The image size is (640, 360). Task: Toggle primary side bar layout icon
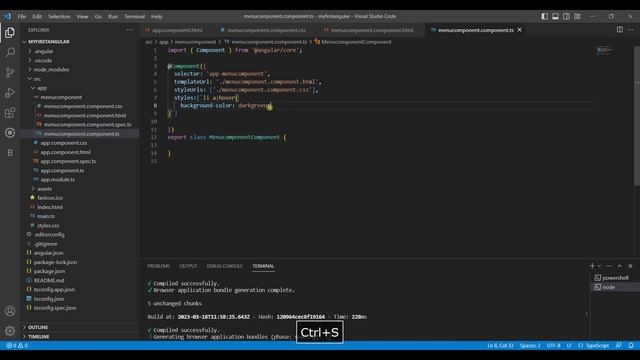pos(544,16)
